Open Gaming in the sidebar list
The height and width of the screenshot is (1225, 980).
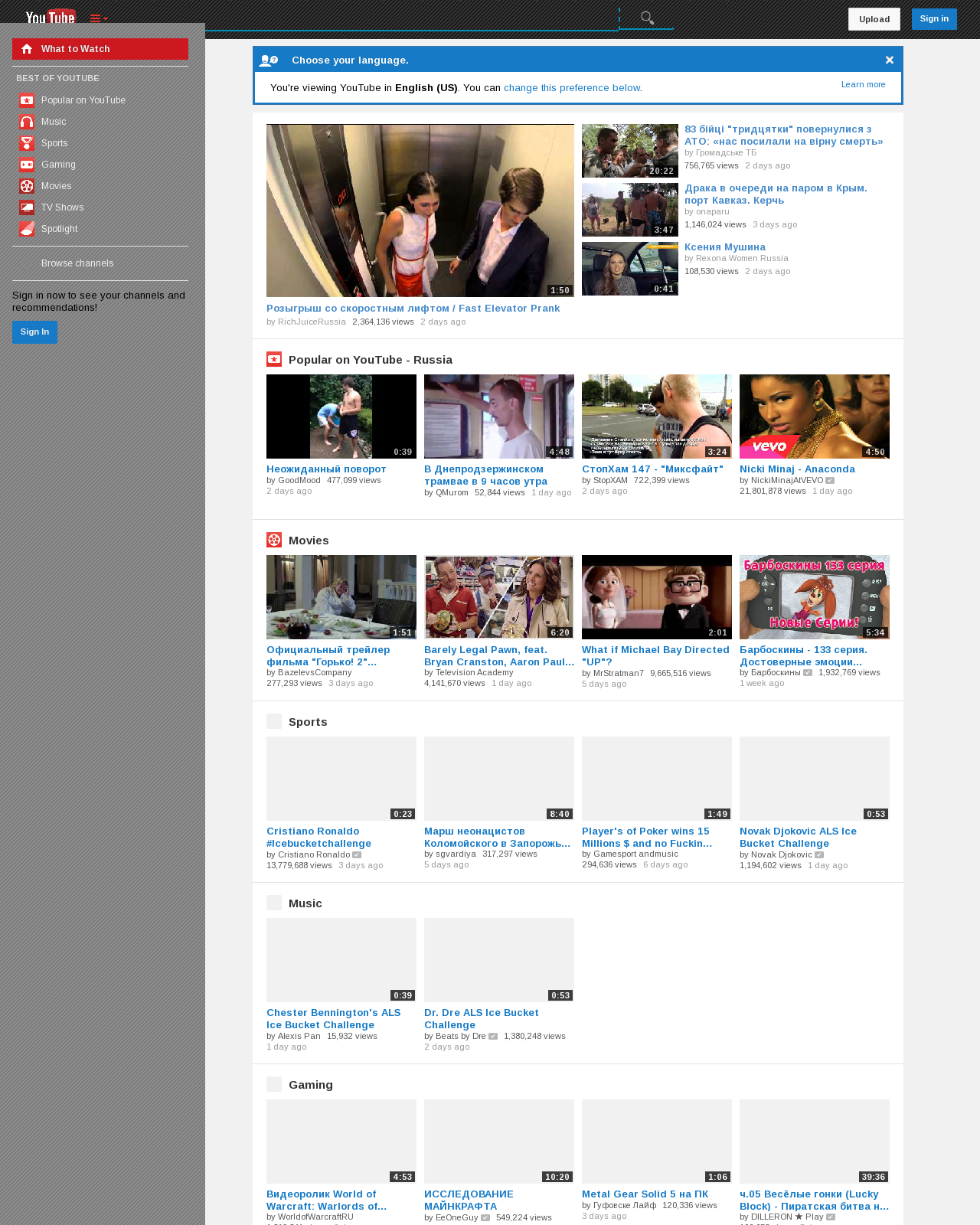click(x=58, y=165)
